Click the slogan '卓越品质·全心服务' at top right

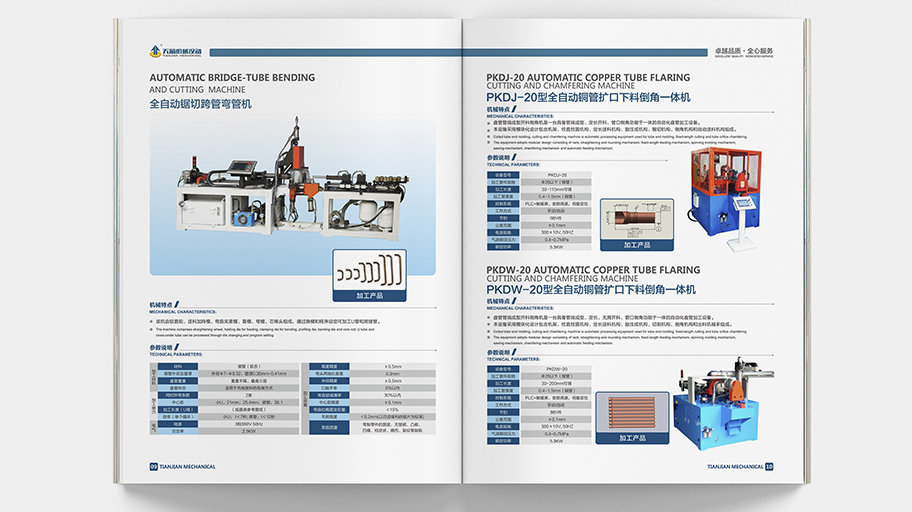pos(744,52)
